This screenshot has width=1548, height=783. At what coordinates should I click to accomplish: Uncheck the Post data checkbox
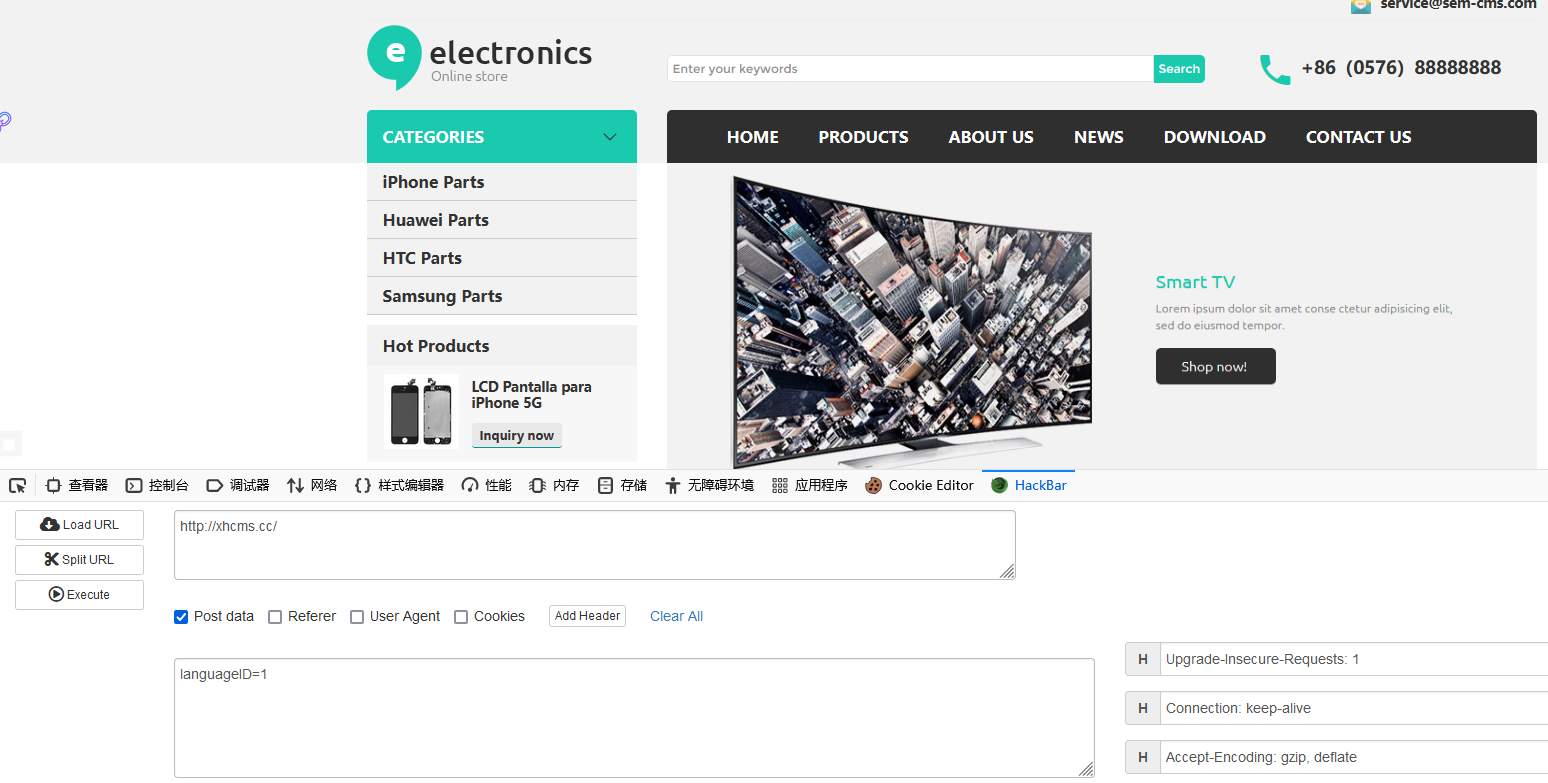click(x=181, y=617)
